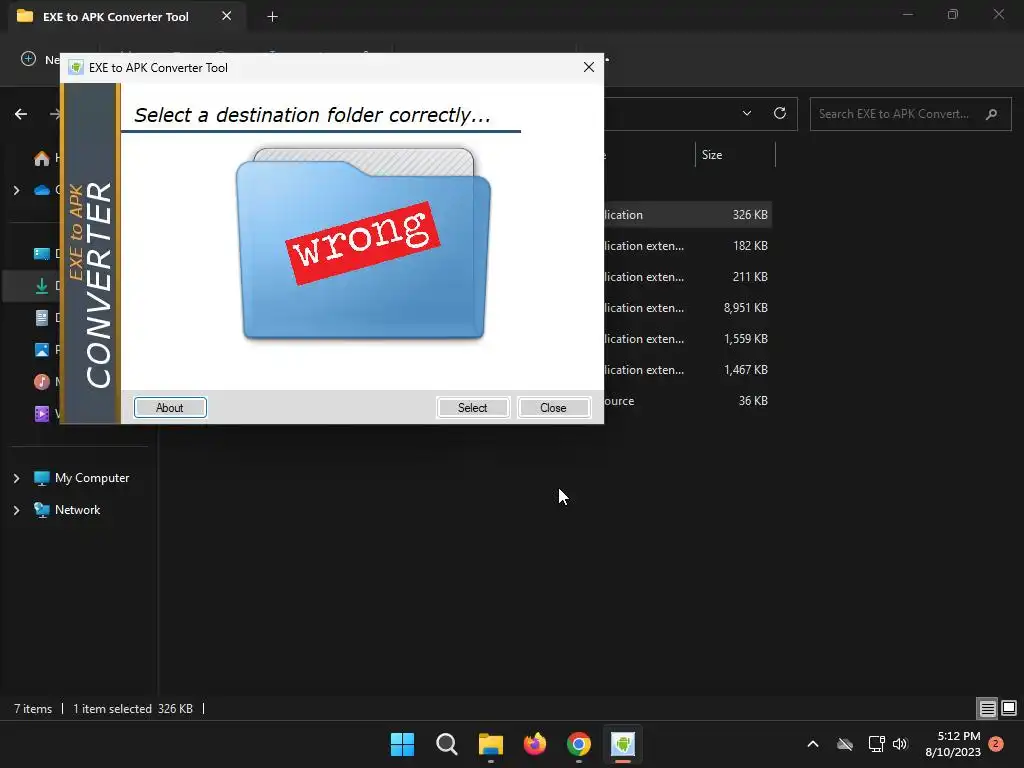Open Desktop icon in sidebar
Screen dimensions: 1024x768
(42, 253)
